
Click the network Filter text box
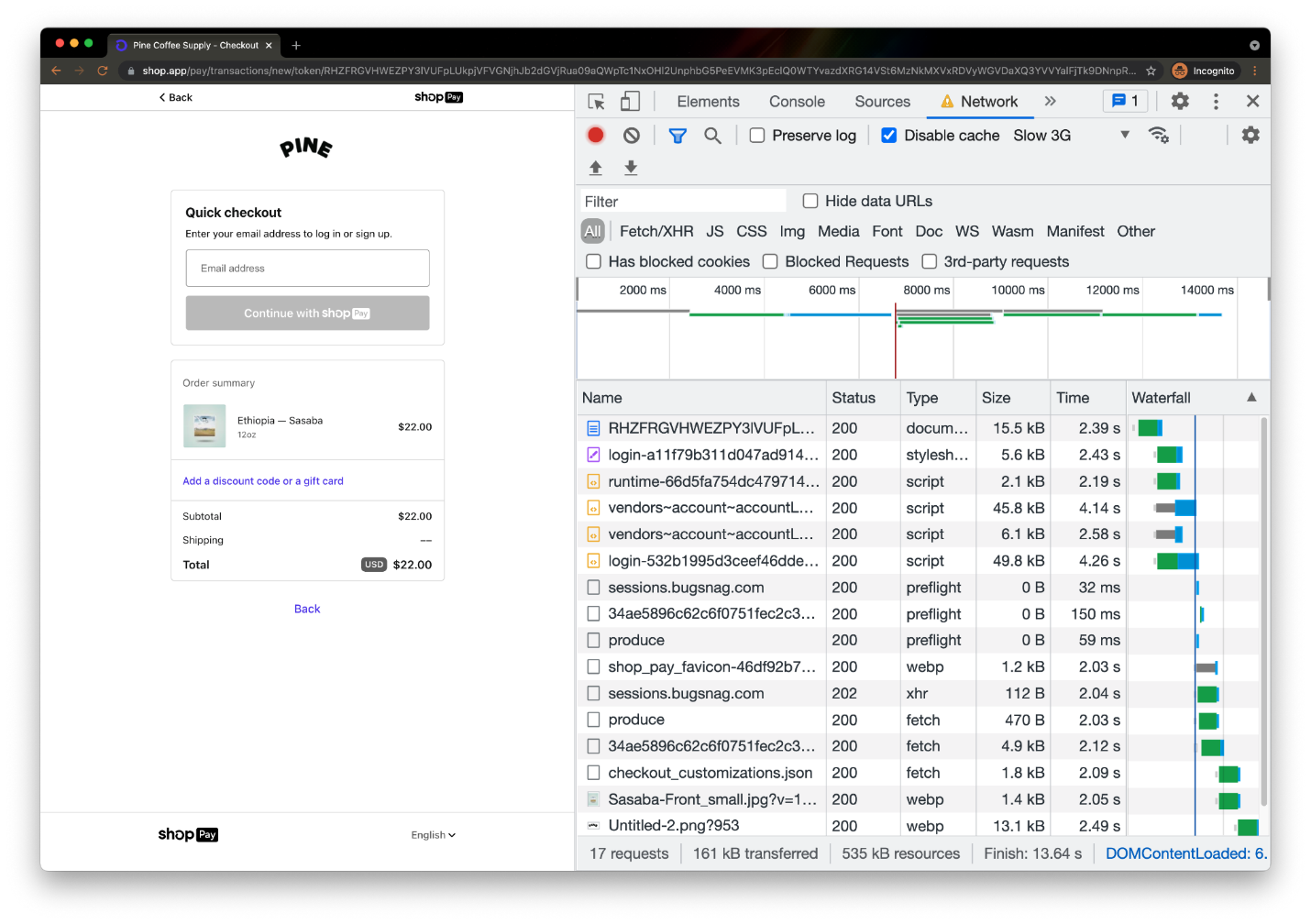683,201
